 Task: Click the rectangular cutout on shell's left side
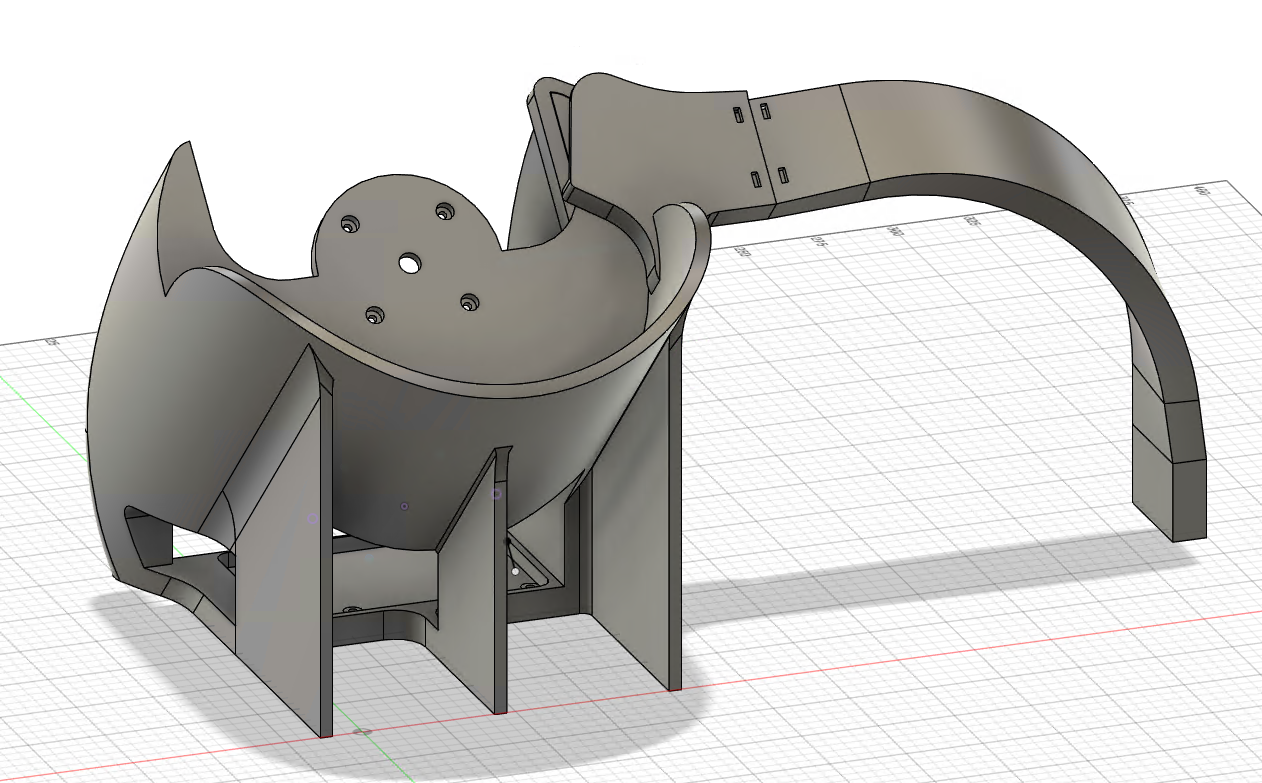coord(148,535)
